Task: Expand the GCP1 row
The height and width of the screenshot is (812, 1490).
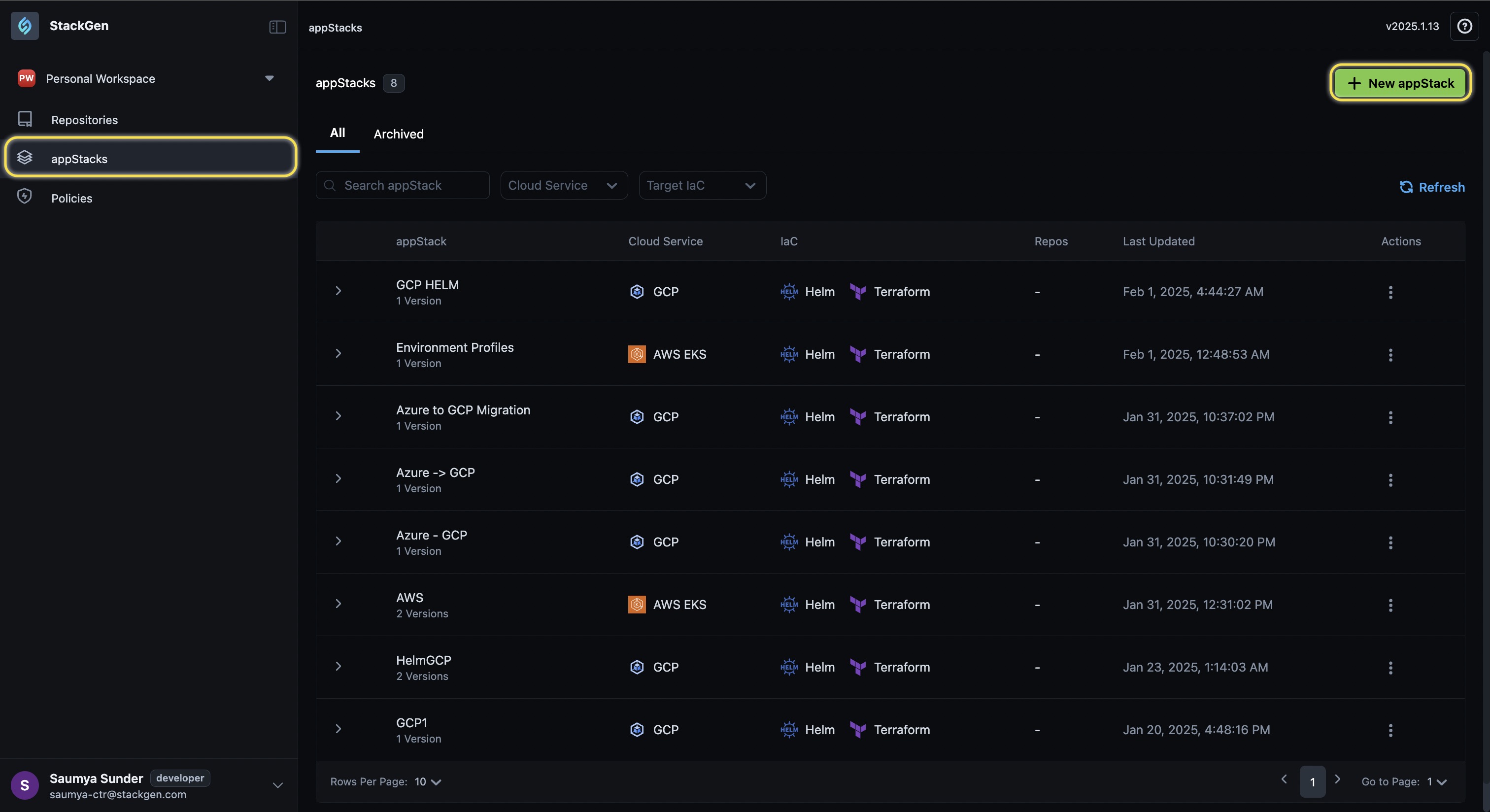Action: click(339, 729)
